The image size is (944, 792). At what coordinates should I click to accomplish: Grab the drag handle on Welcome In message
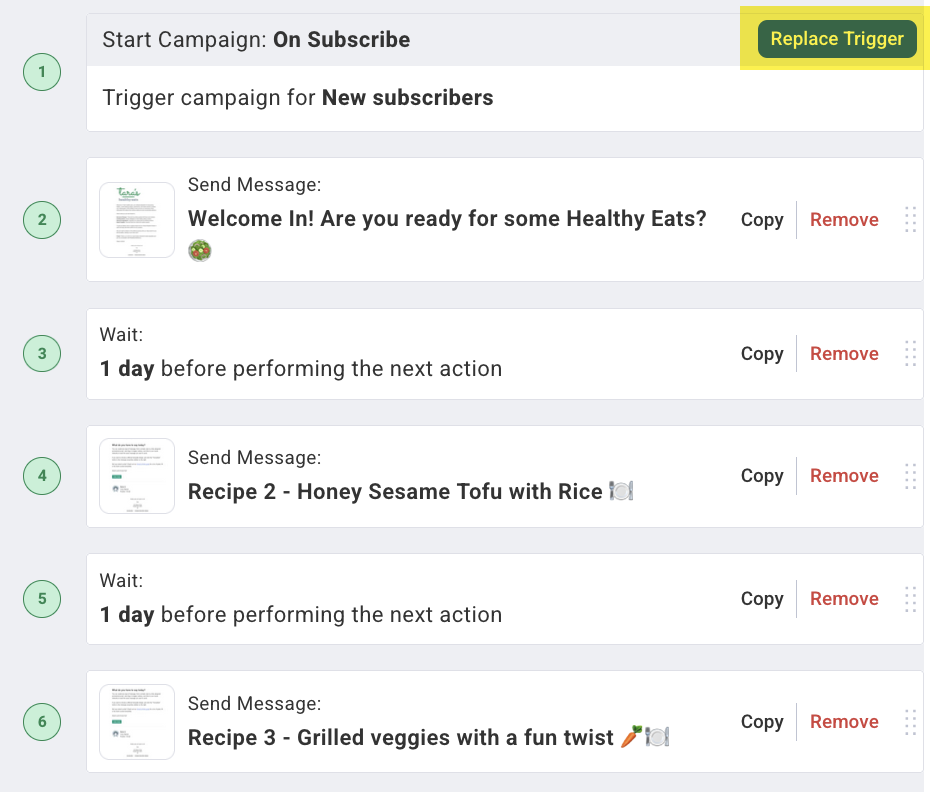point(910,220)
